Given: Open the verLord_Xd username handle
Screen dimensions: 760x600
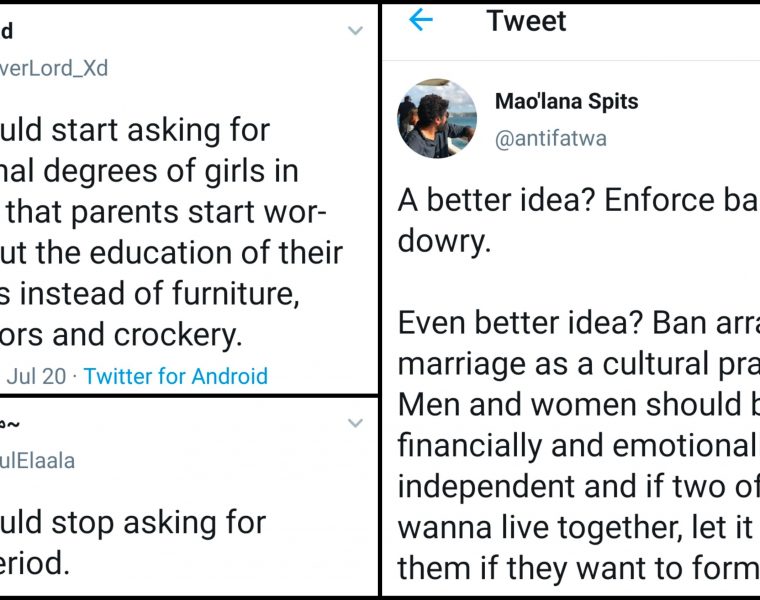Looking at the screenshot, I should coord(54,69).
